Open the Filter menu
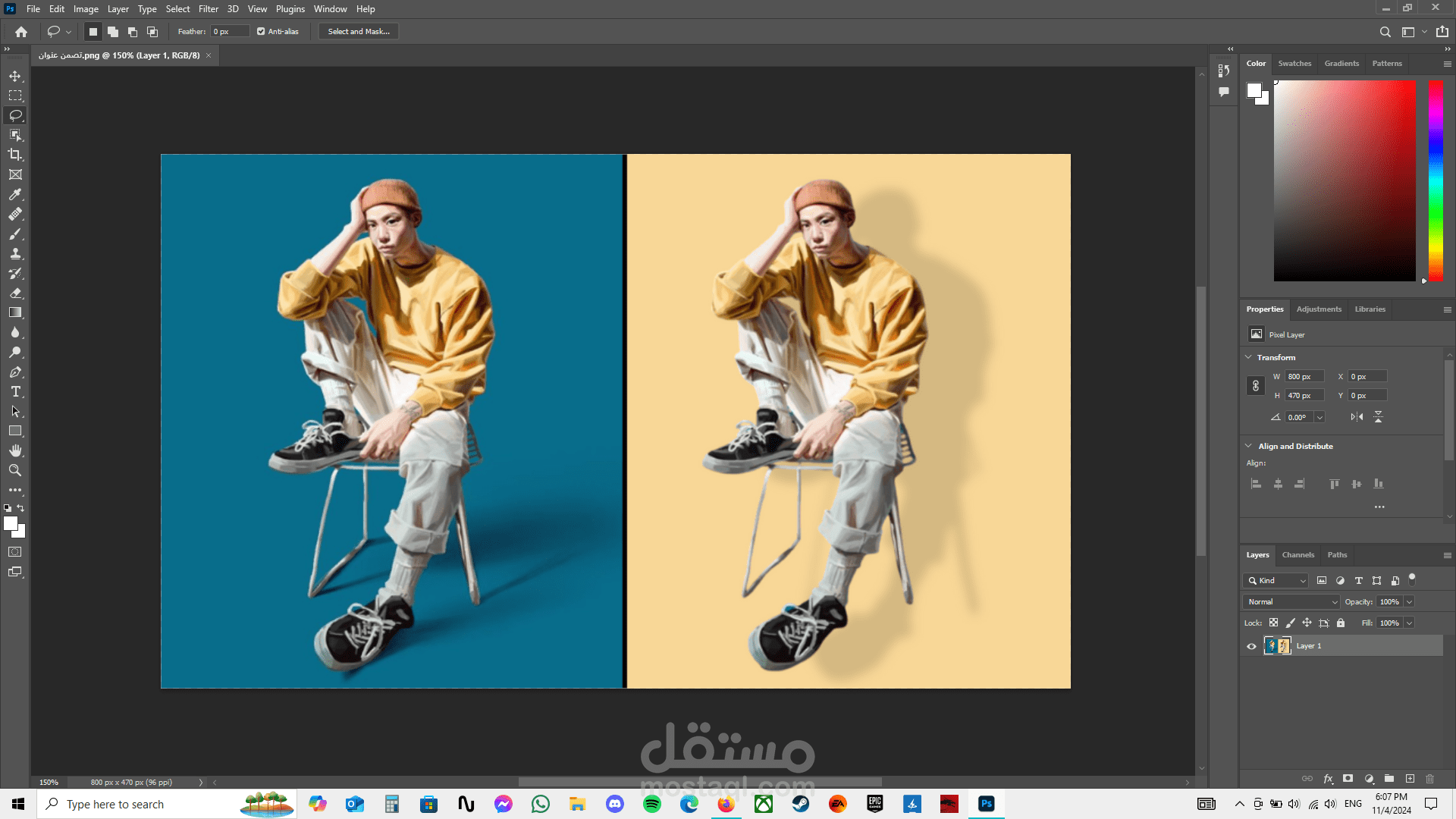 [209, 9]
